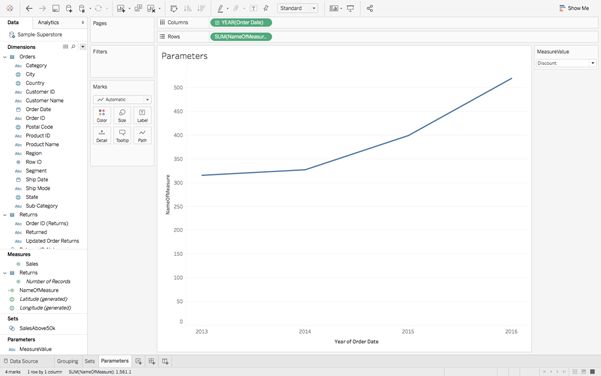Click the show filmstrip icon in status bar
This screenshot has height=376, width=601.
pyautogui.click(x=583, y=372)
